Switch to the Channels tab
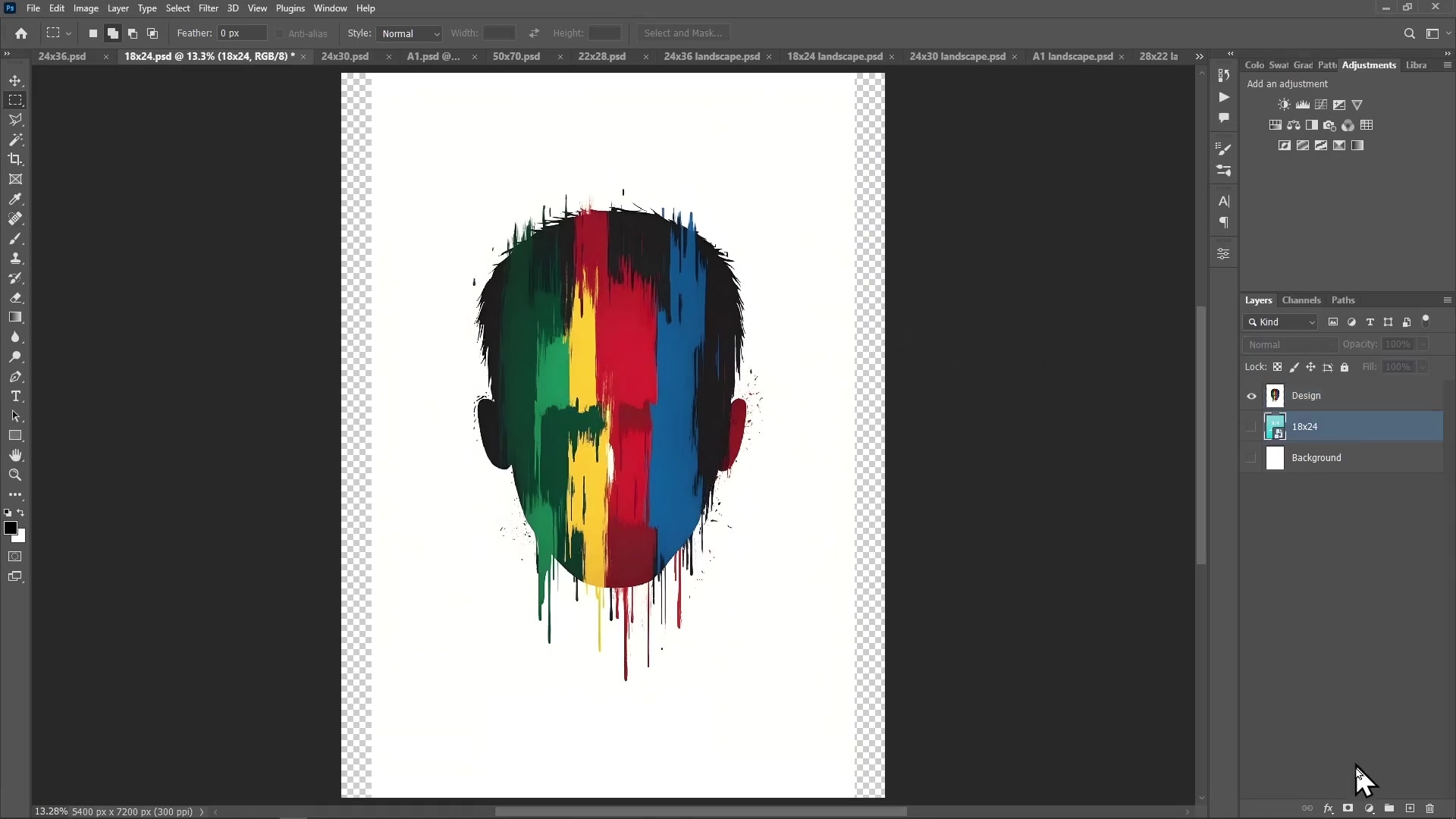Viewport: 1456px width, 819px height. click(x=1302, y=300)
